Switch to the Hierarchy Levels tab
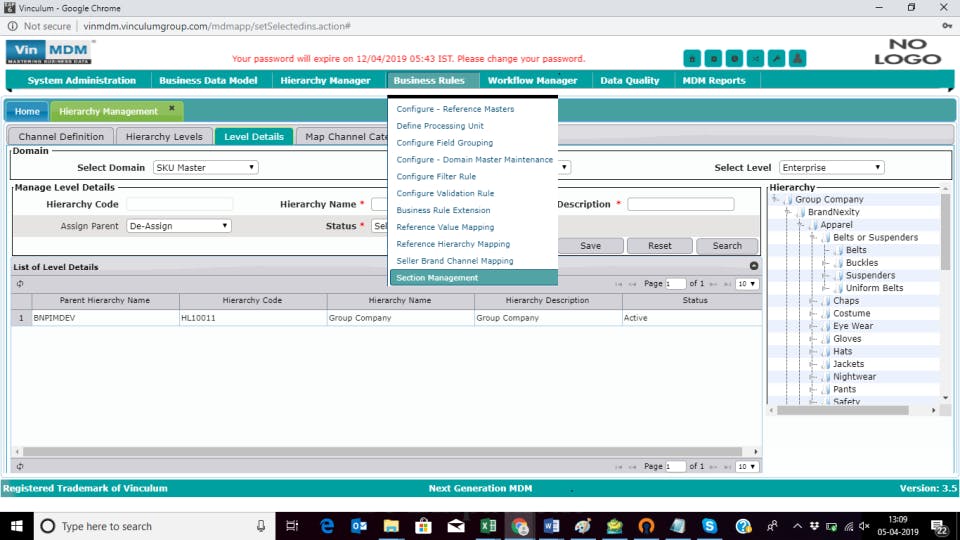The height and width of the screenshot is (540, 960). (163, 137)
